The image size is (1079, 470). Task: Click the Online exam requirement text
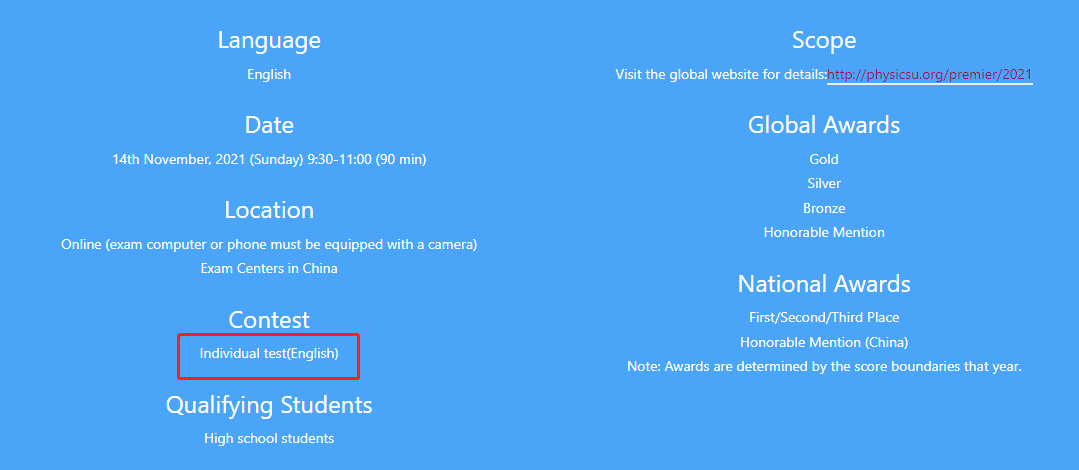pos(269,244)
